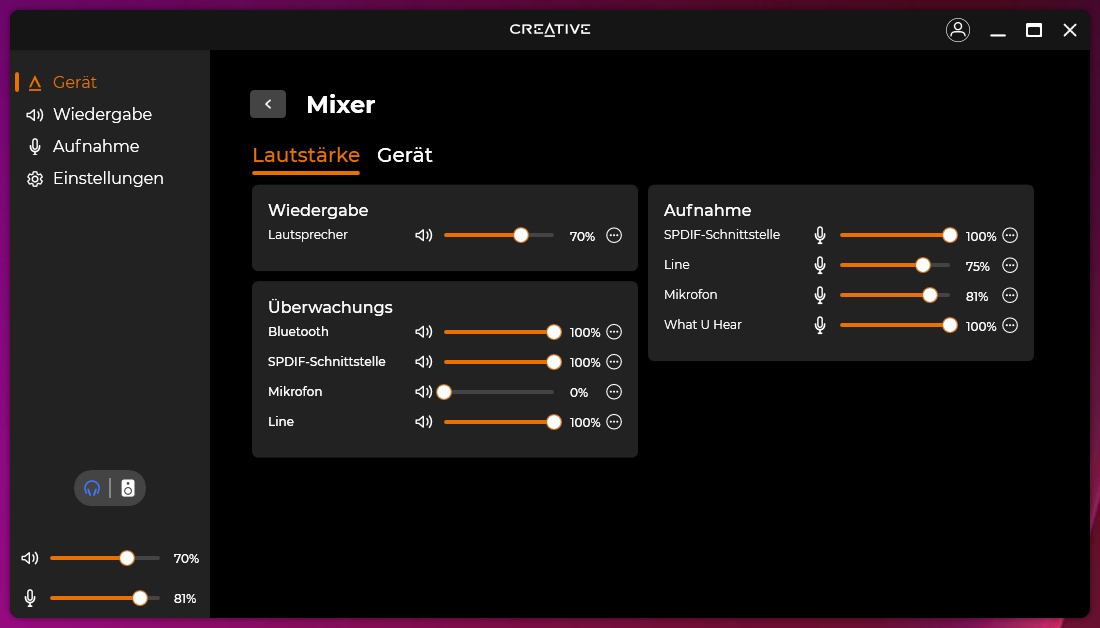Select the Lautstärke tab
This screenshot has height=628, width=1100.
[x=306, y=155]
